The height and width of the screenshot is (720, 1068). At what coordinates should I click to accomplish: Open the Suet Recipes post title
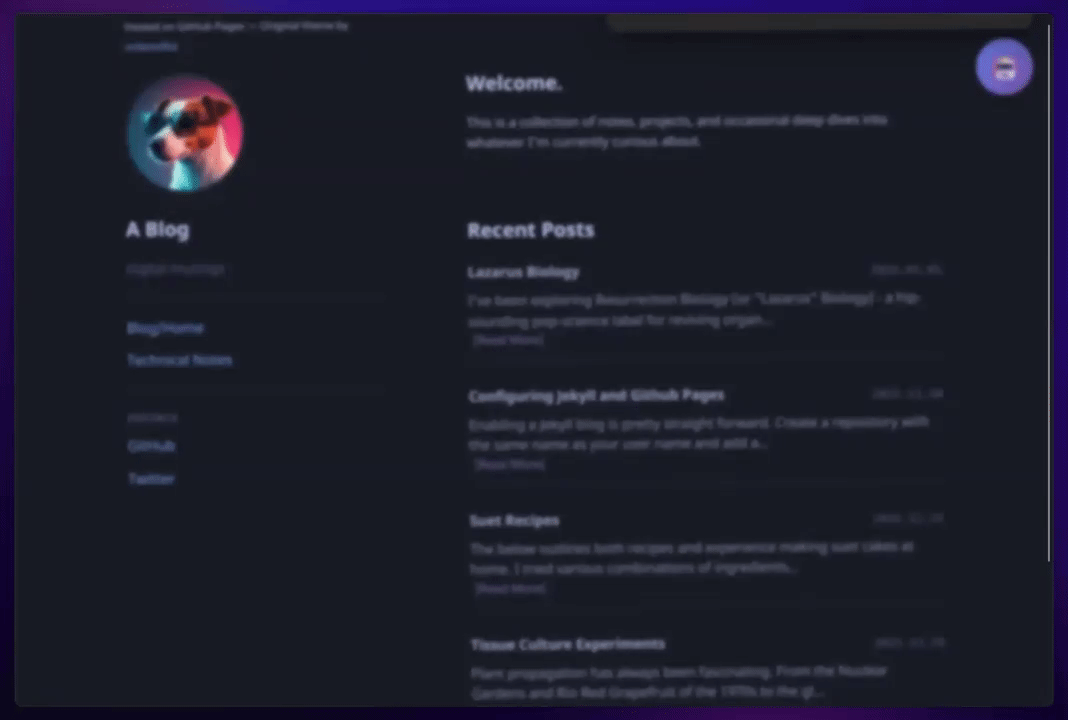coord(515,520)
